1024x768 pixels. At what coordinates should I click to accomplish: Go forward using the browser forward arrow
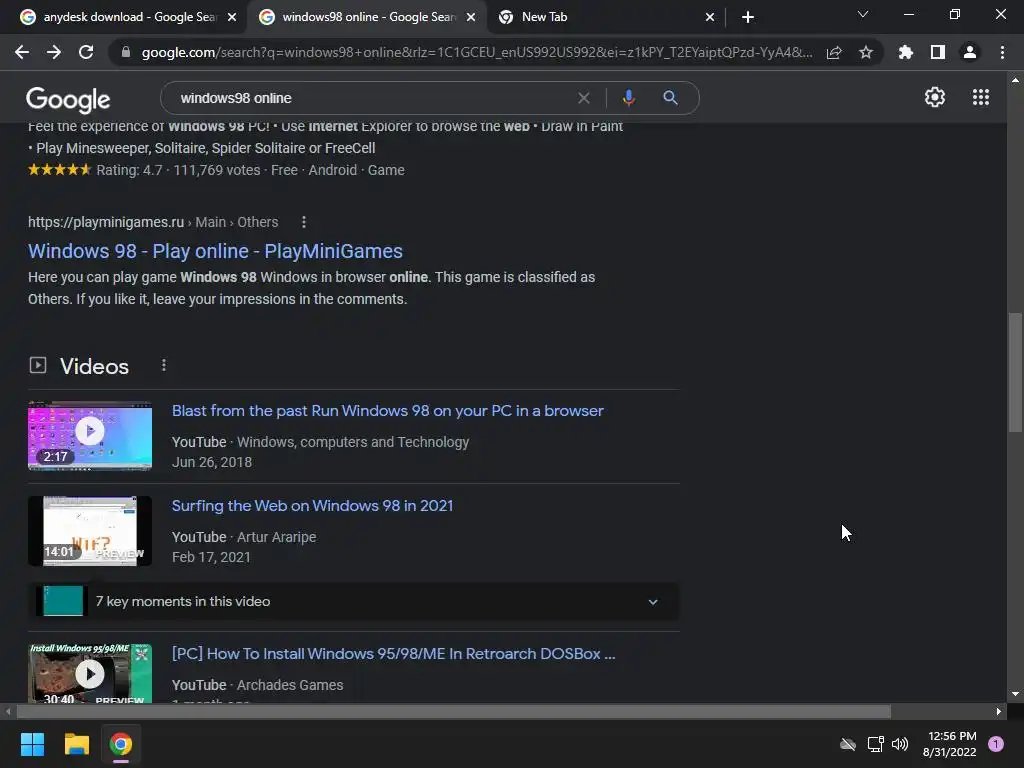coord(54,52)
